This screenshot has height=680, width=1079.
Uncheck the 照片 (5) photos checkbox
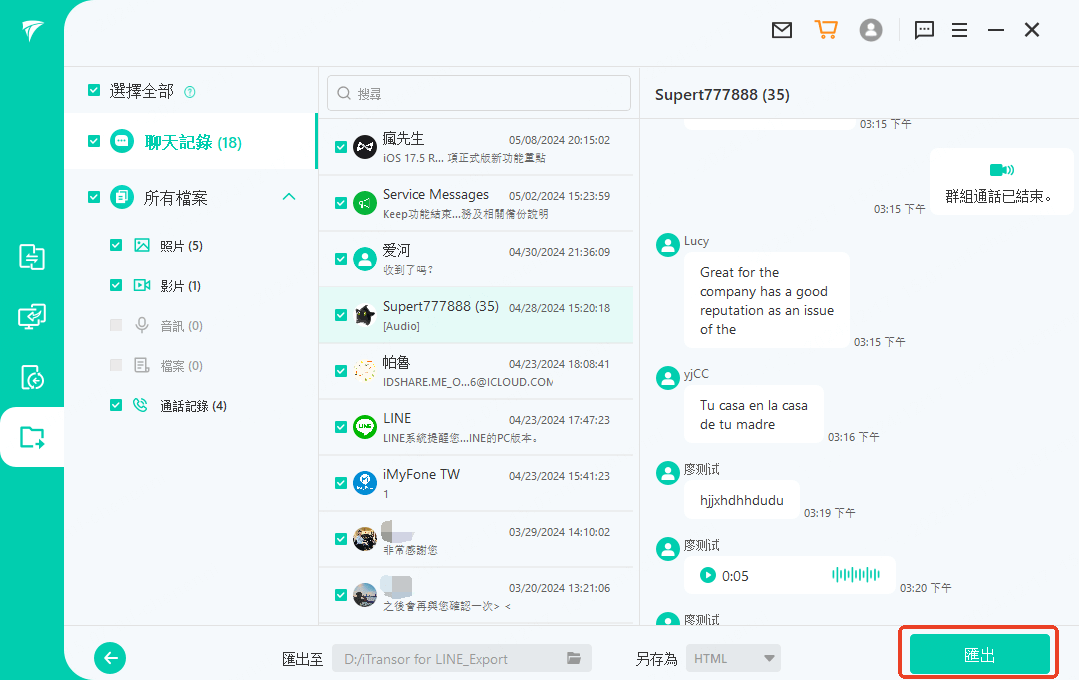click(x=116, y=244)
